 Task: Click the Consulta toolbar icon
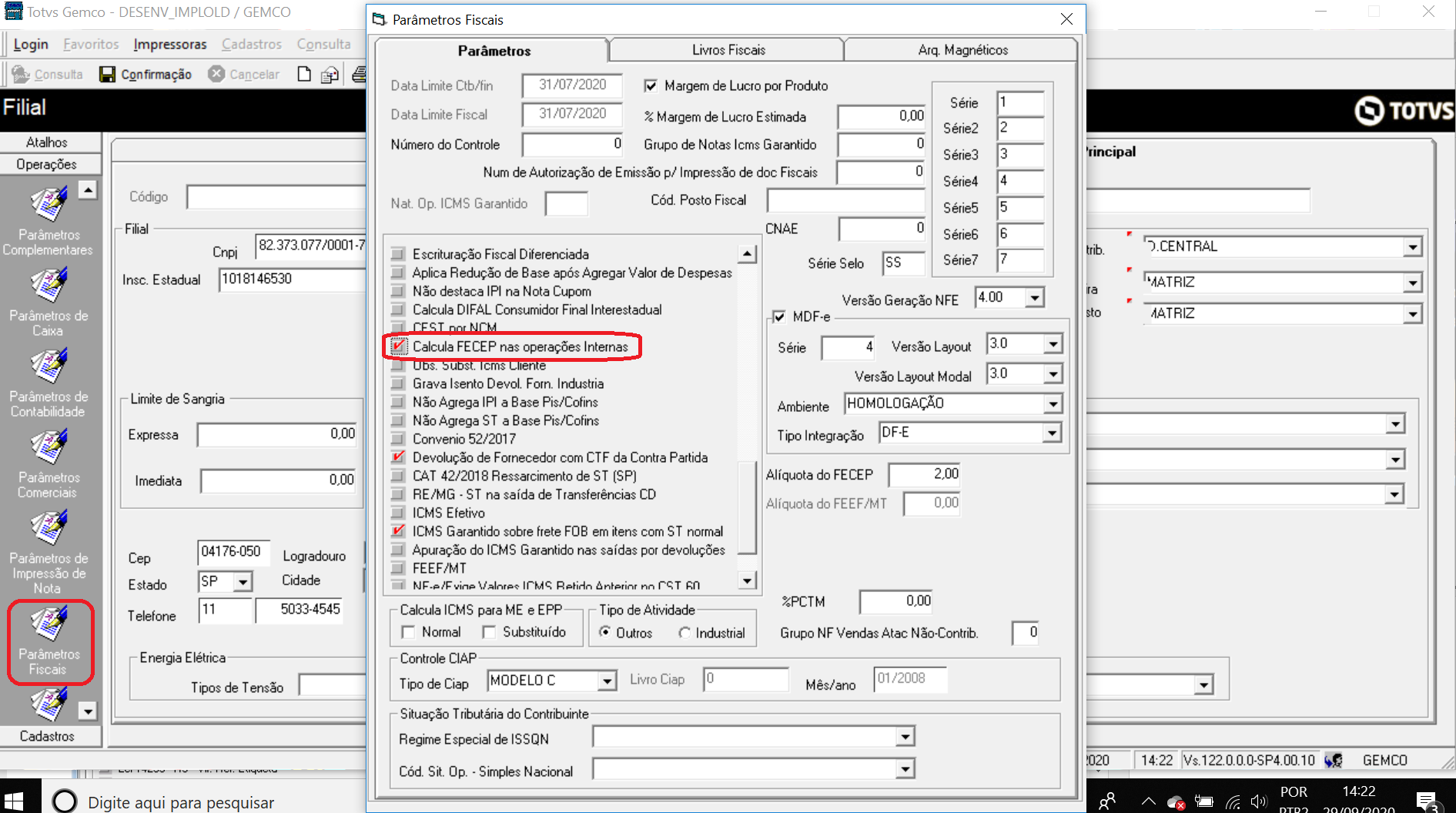pos(21,74)
